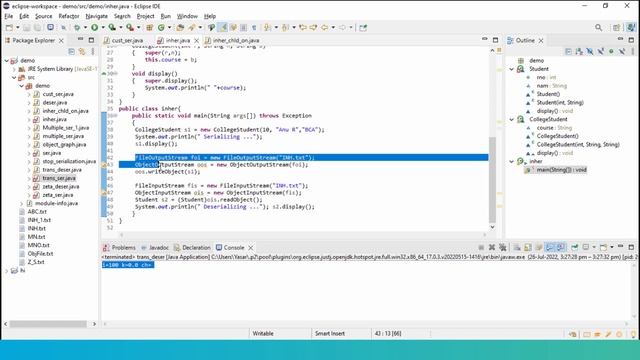This screenshot has height=360, width=640.
Task: Collapse the src folder node
Action: coord(14,78)
